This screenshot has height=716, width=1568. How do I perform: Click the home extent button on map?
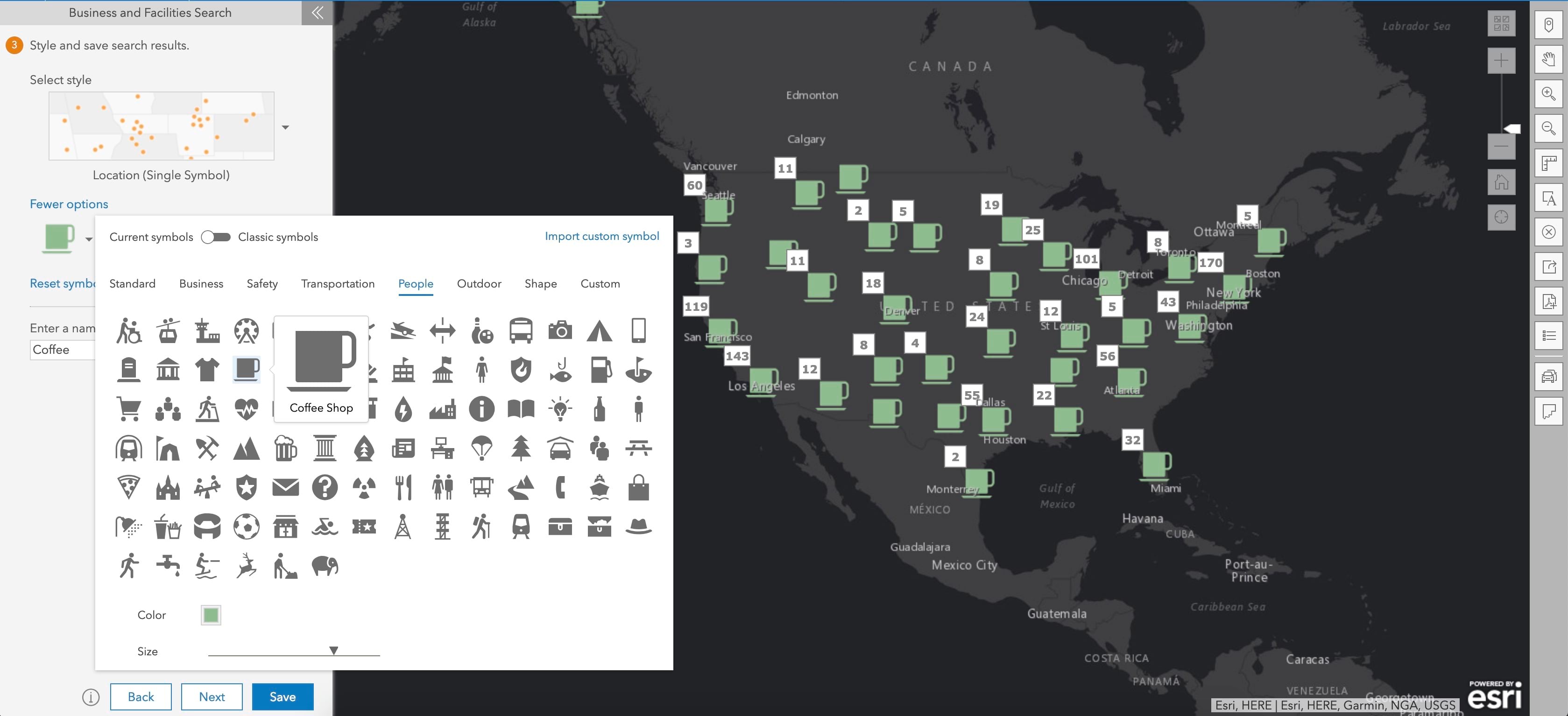coord(1501,181)
